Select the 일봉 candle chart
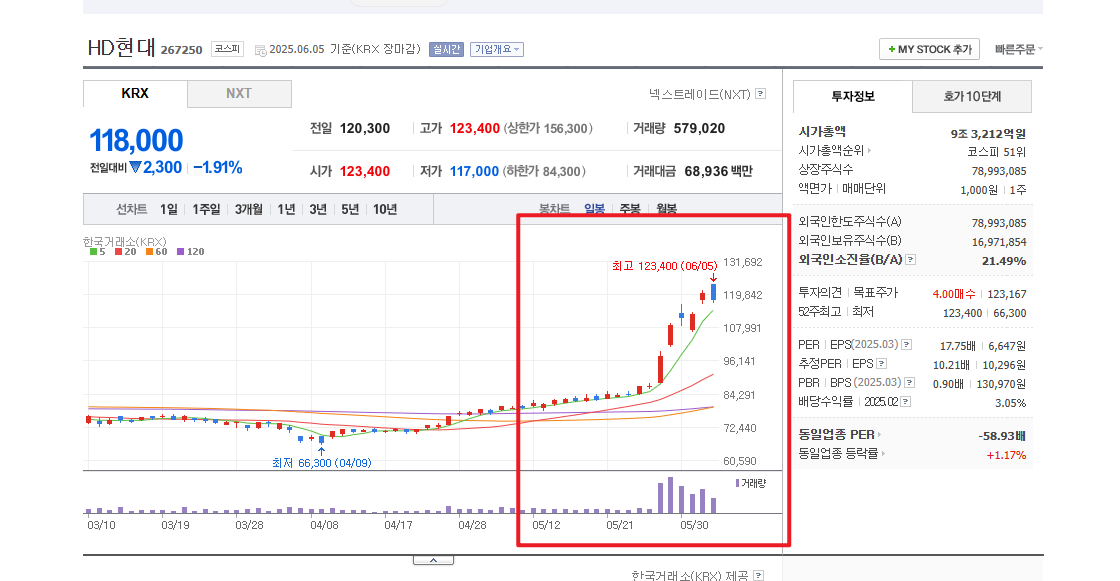The image size is (1120, 581). [594, 209]
